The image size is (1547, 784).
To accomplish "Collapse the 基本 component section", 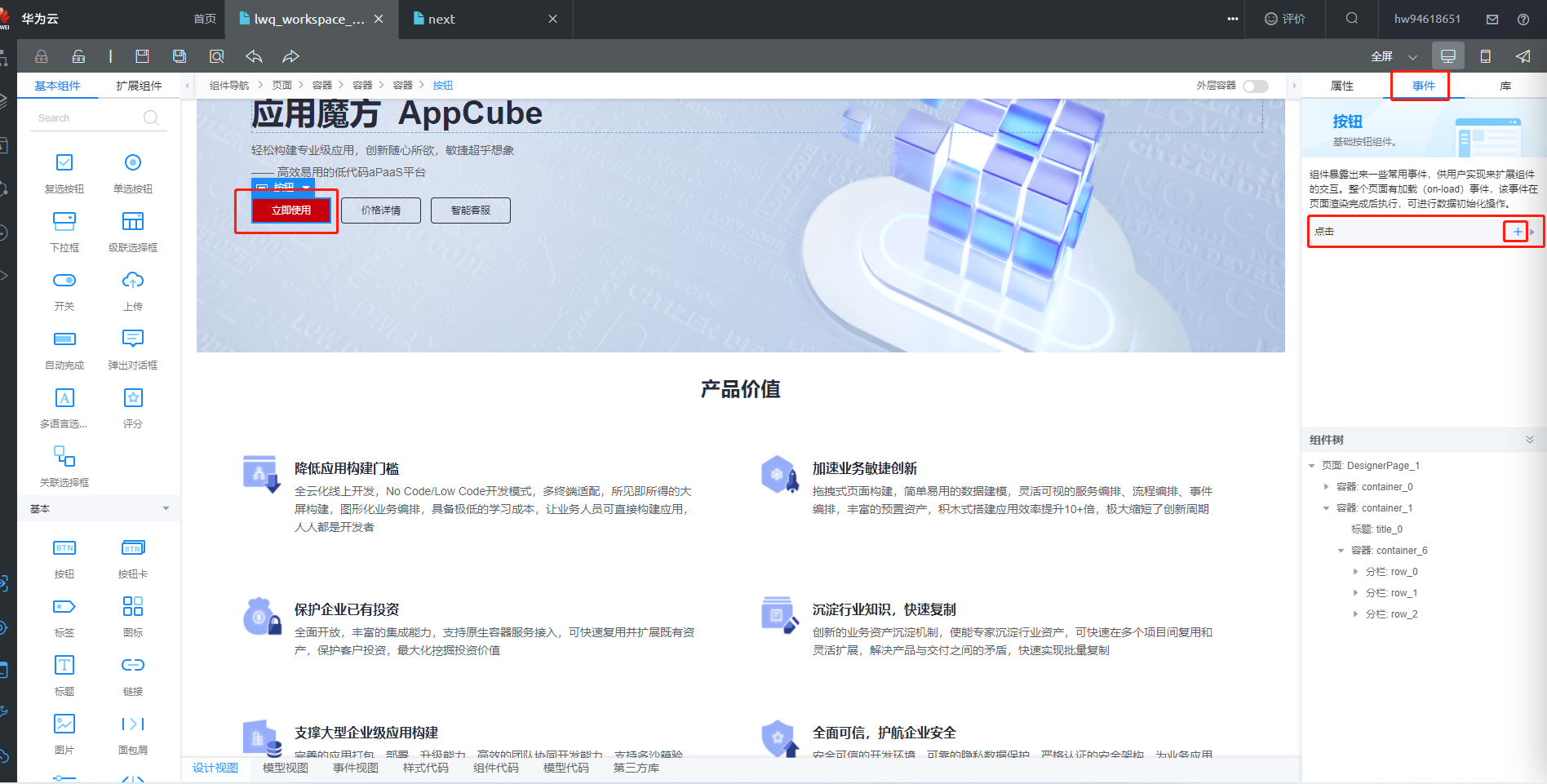I will pyautogui.click(x=166, y=508).
